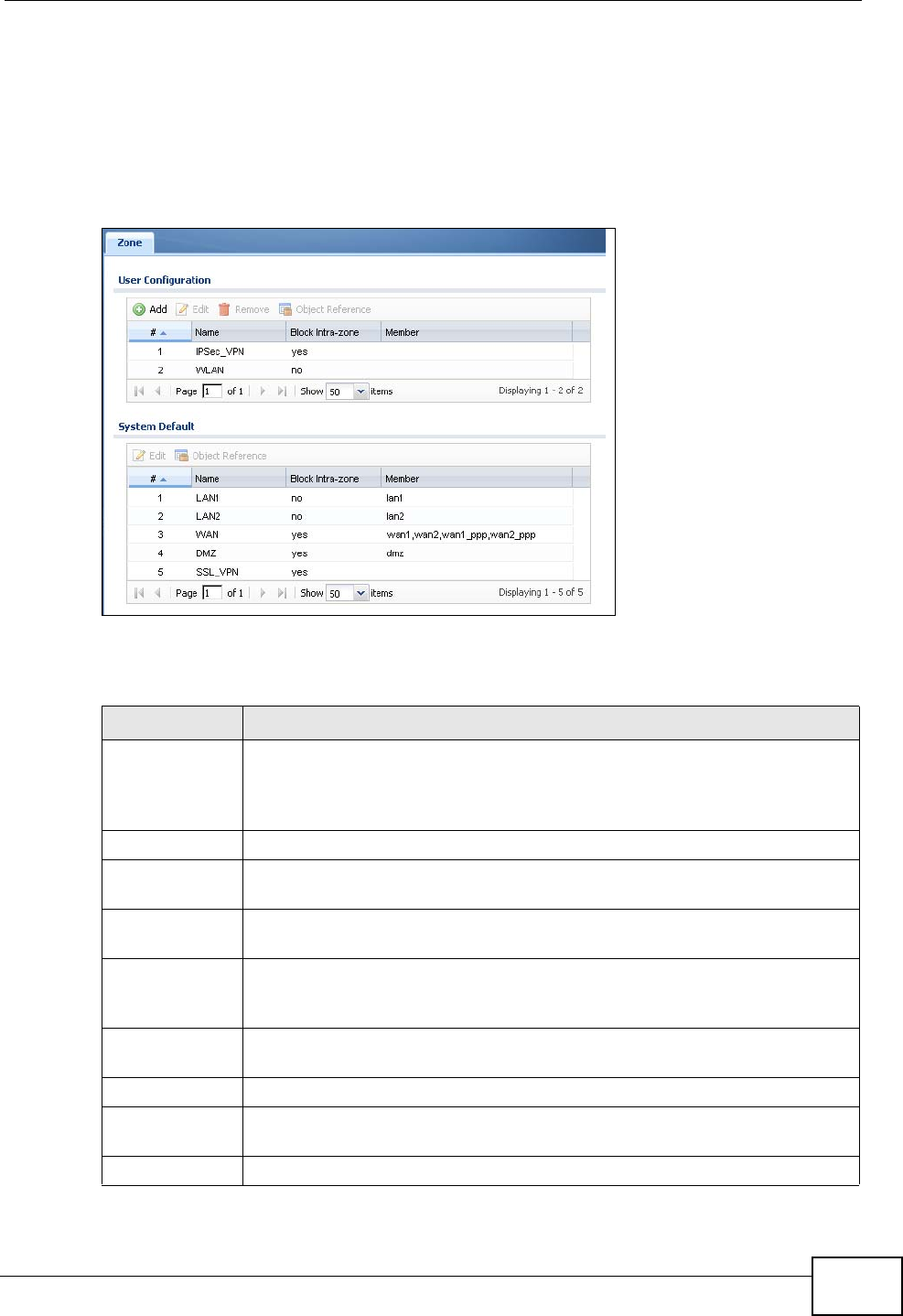Go to first page in User Configuration
This screenshot has height=1316, width=903.
[139, 391]
